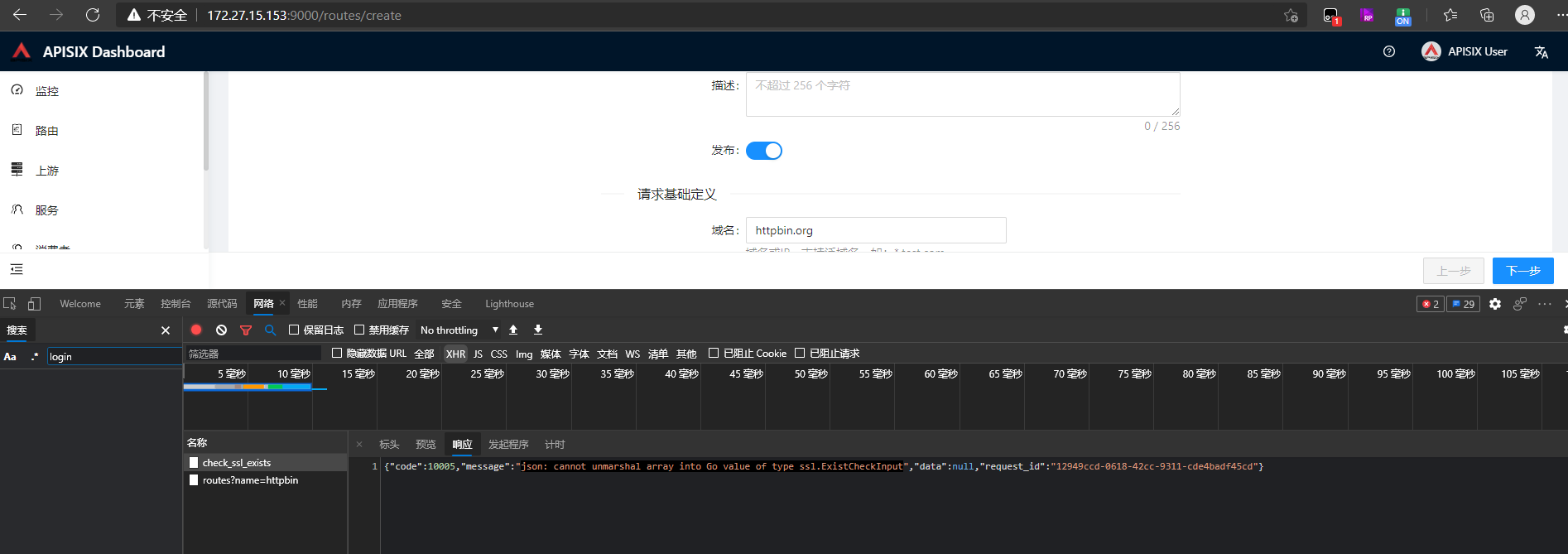Open browser collections icon
Screen dimensions: 1568x554
pos(1487,15)
